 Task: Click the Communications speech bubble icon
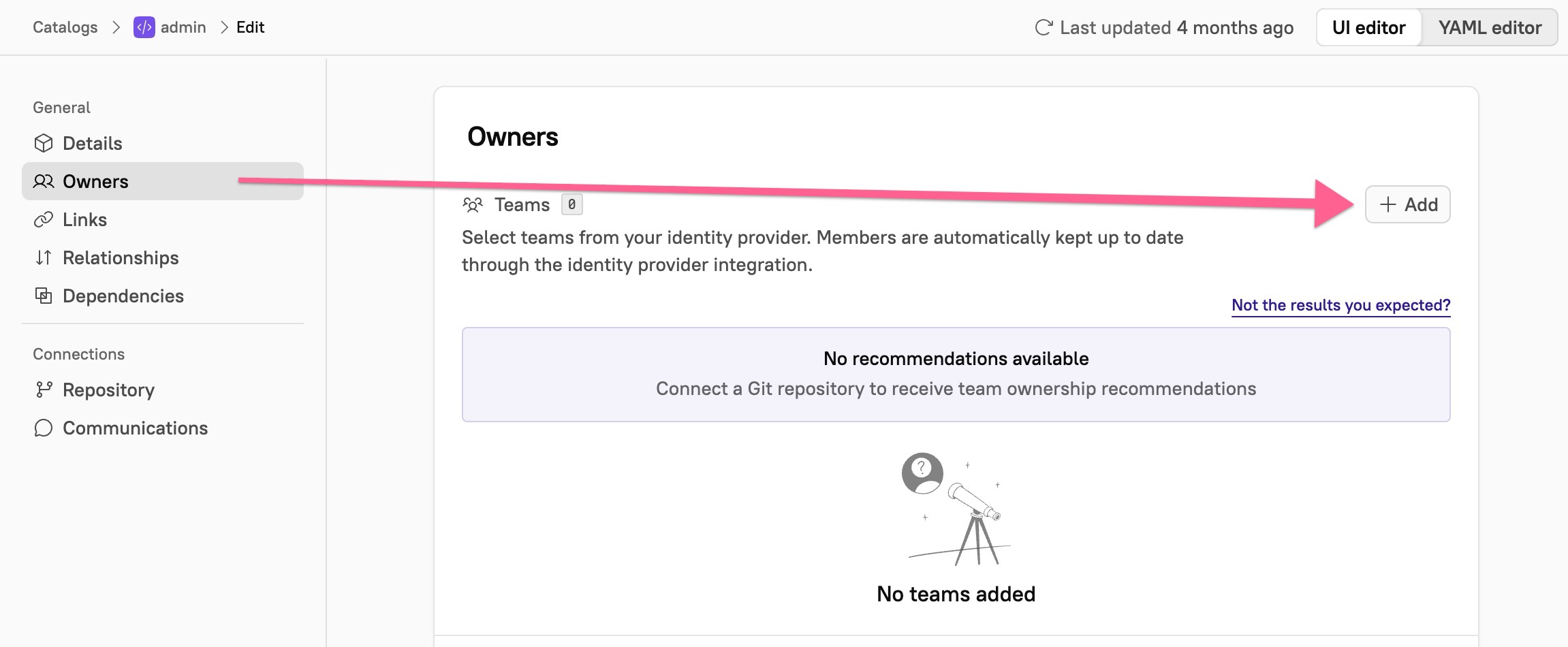pos(43,428)
